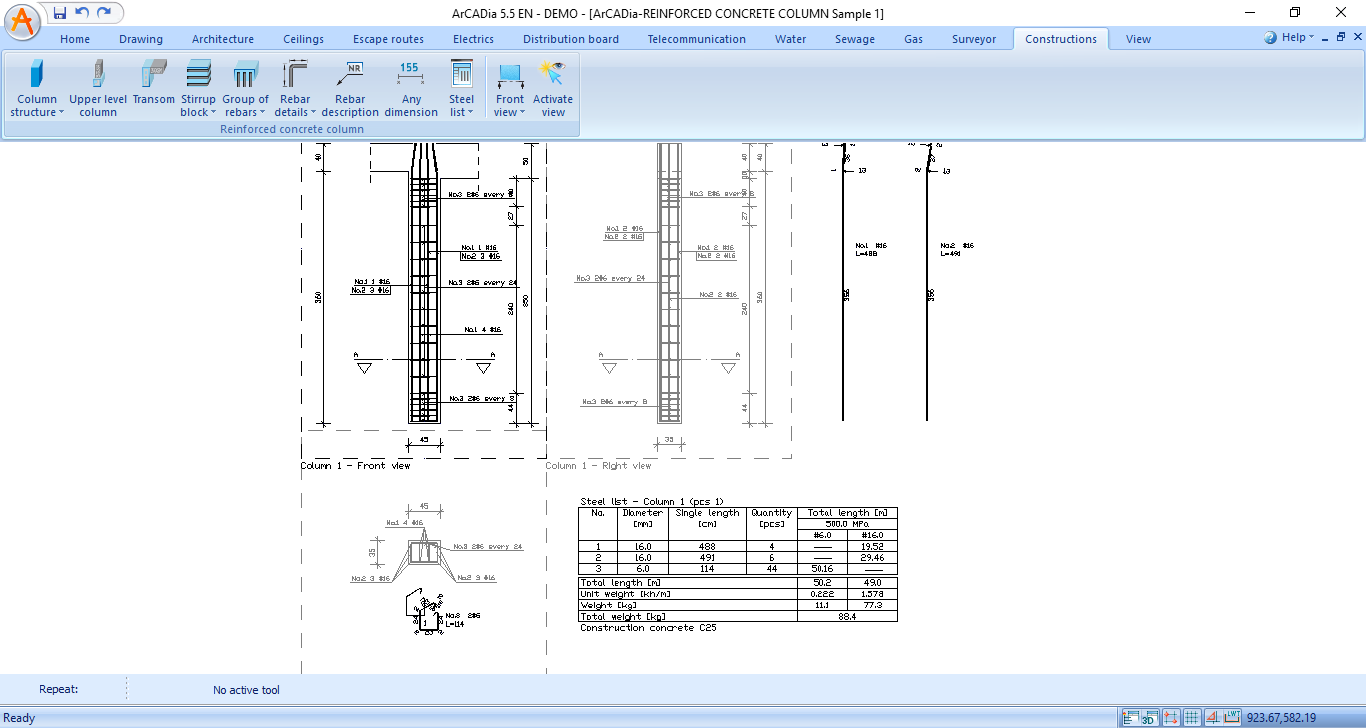Undo the last action
Screen dimensions: 1366x728
coord(82,13)
